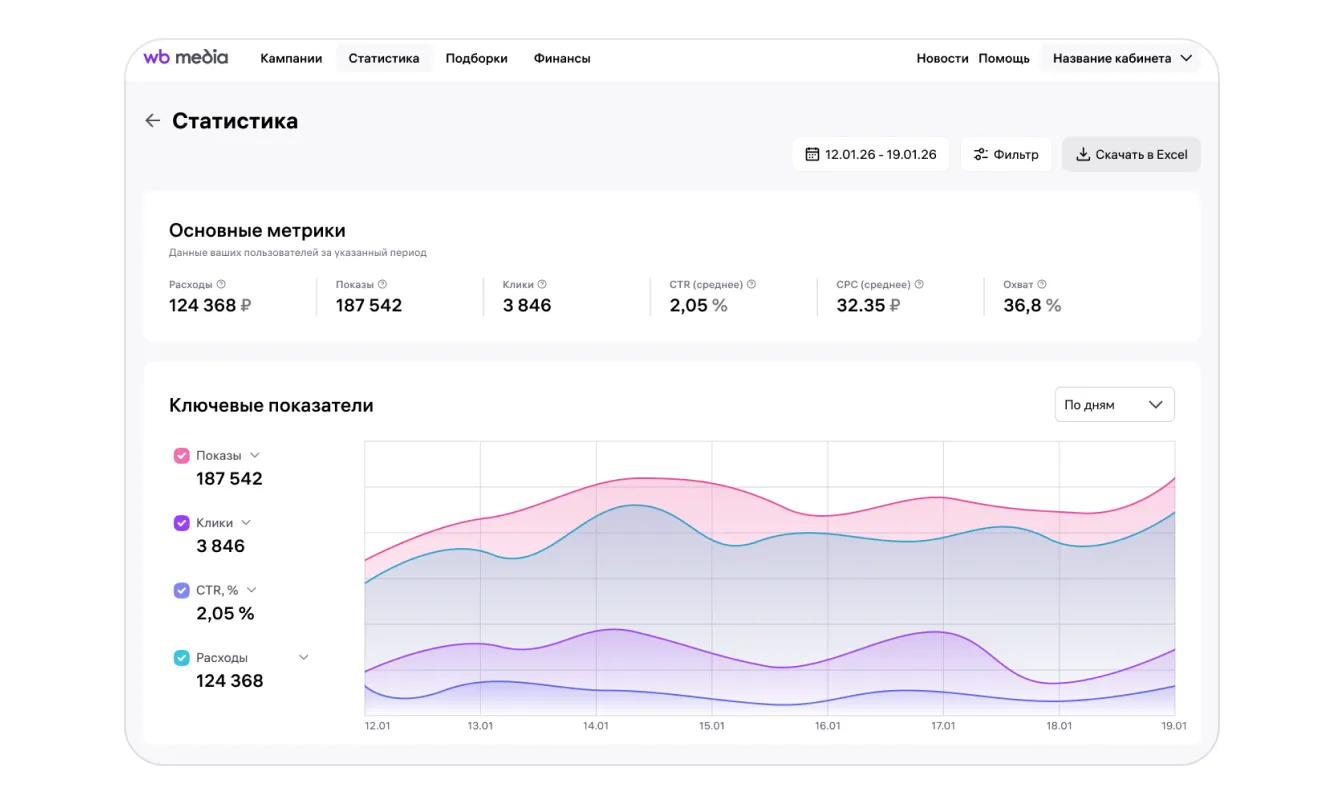Open the По дням period dropdown
This screenshot has width=1344, height=802.
(x=1114, y=405)
